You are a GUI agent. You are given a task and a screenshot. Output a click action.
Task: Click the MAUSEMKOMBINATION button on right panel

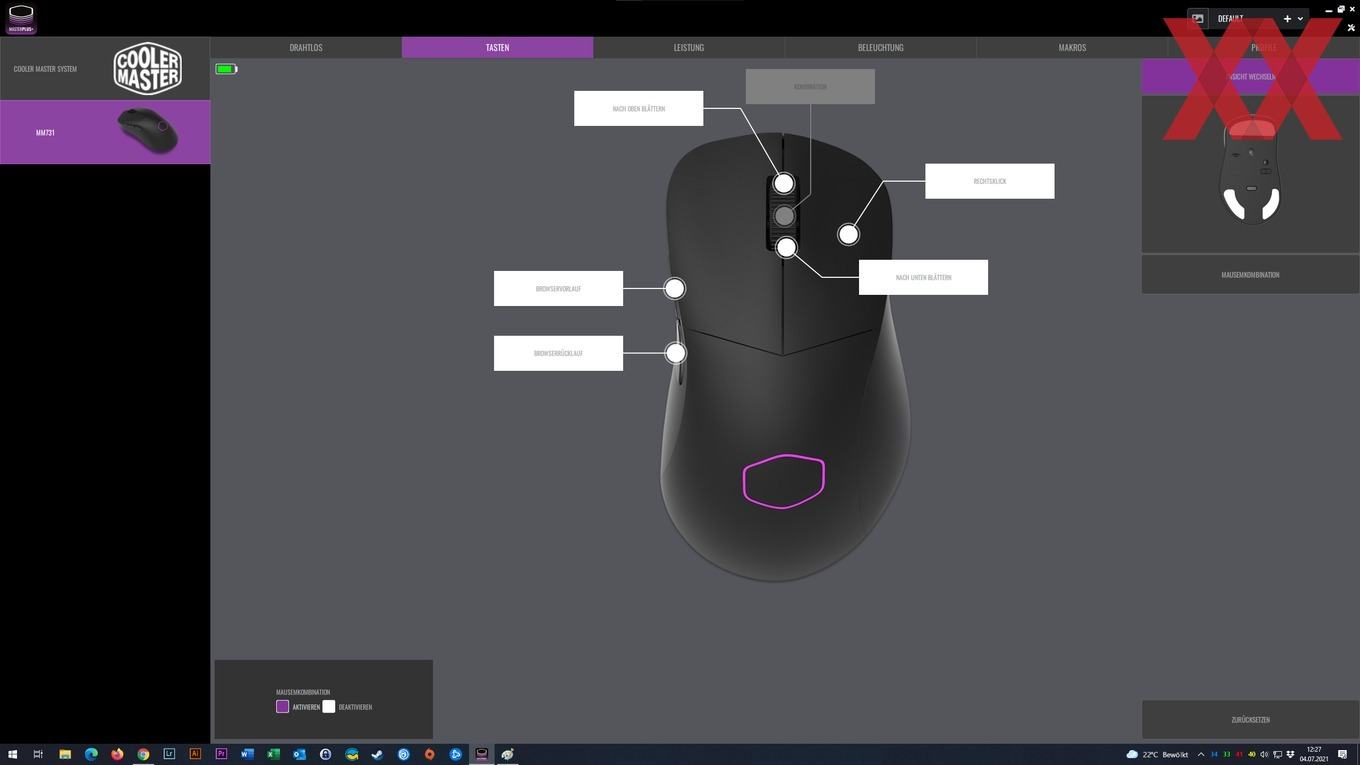(1250, 274)
